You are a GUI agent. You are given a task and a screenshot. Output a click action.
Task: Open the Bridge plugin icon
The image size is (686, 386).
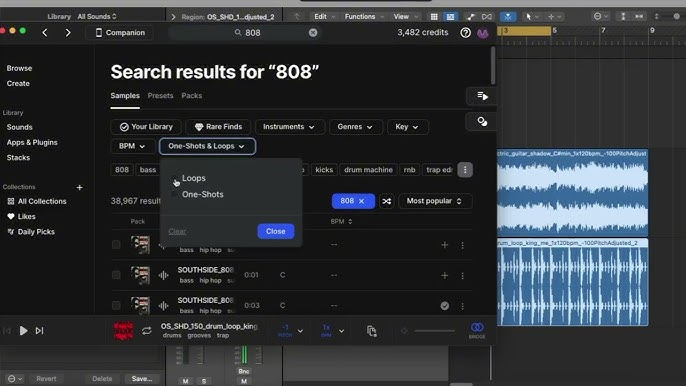point(477,330)
